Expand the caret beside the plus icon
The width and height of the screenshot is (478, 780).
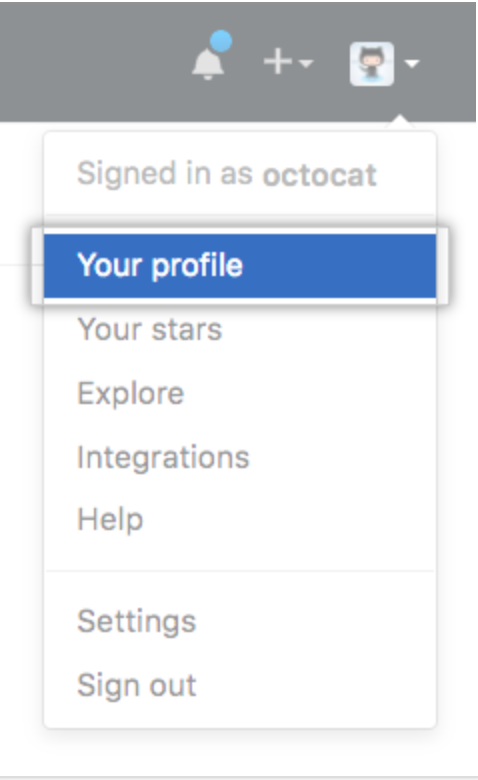point(306,63)
